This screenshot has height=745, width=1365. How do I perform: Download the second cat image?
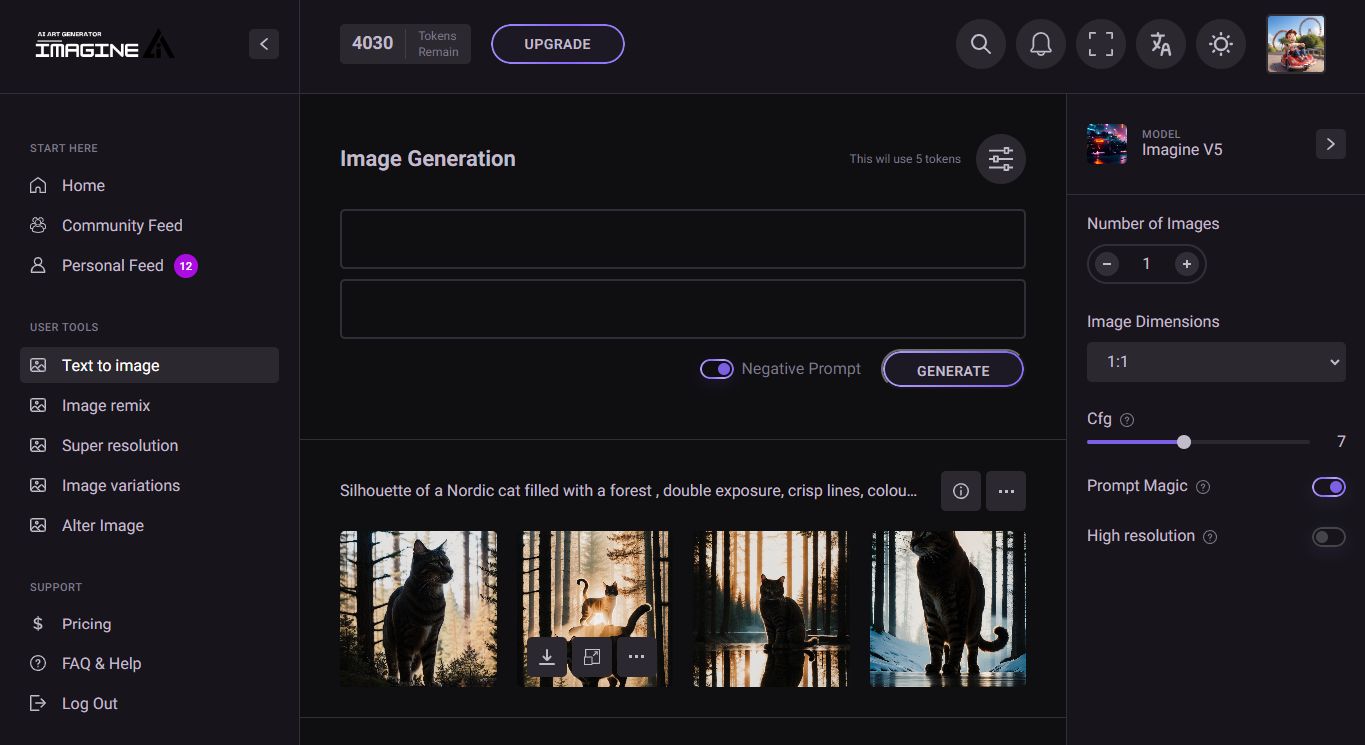coord(547,657)
